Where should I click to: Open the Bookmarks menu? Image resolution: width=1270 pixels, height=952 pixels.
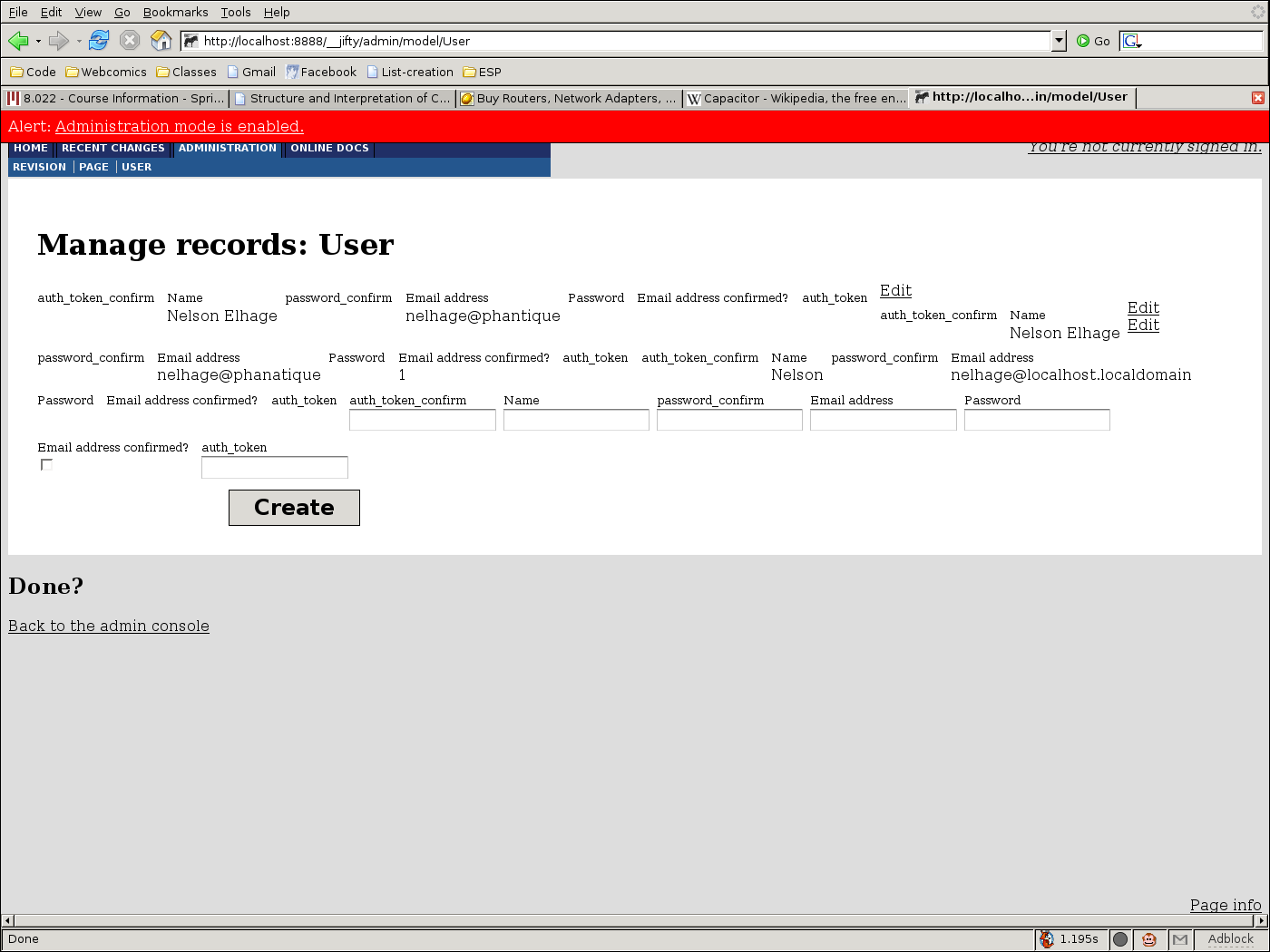pyautogui.click(x=175, y=13)
